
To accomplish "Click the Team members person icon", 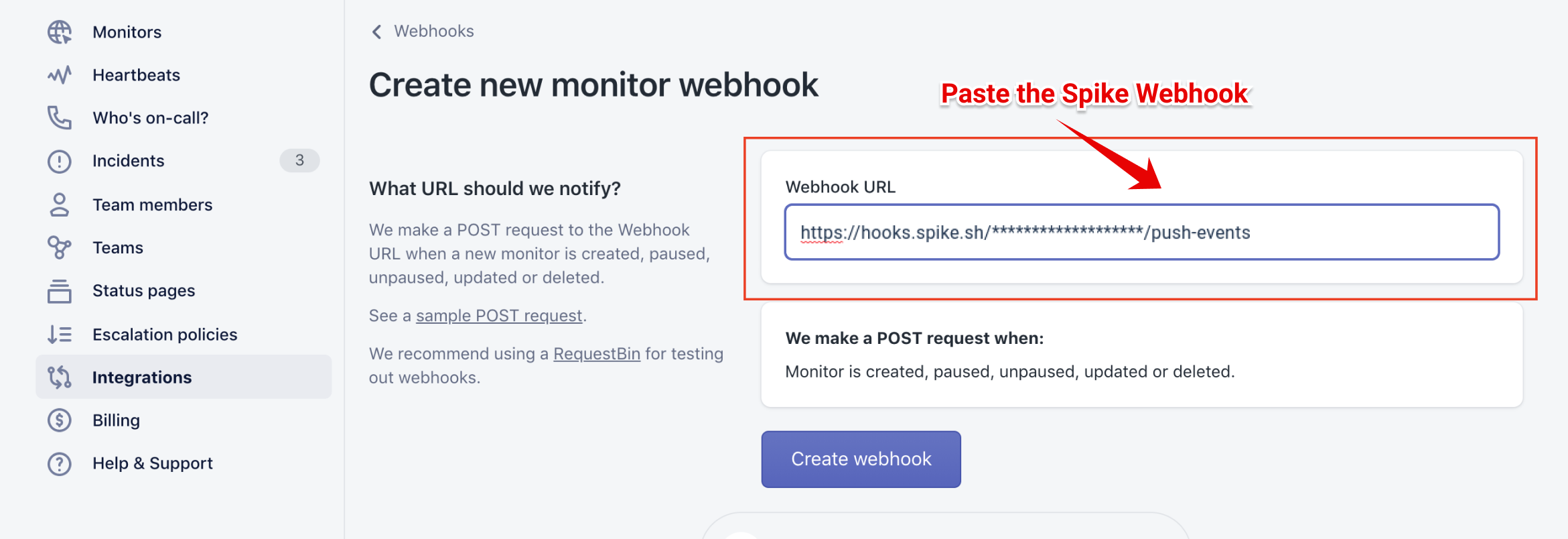I will 60,205.
